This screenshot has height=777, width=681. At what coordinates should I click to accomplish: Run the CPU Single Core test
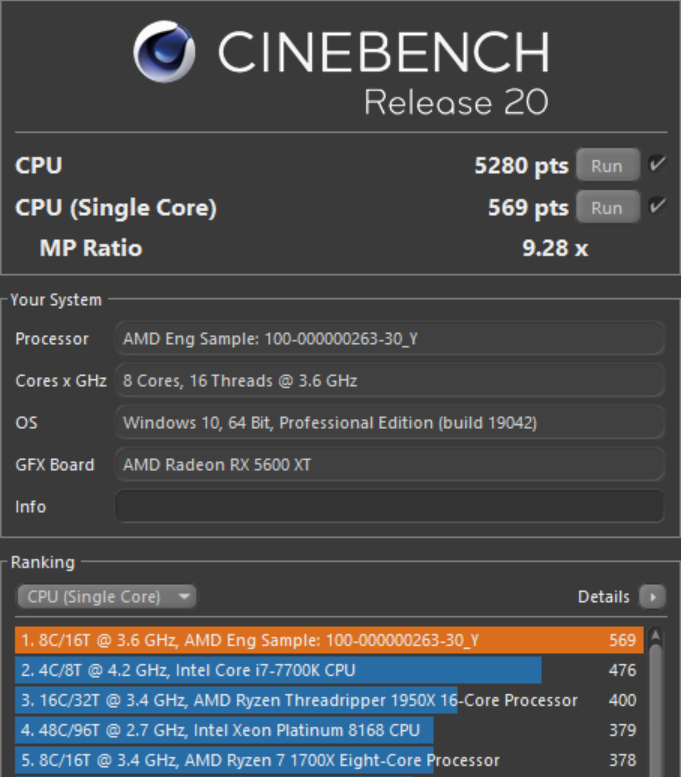tap(607, 208)
